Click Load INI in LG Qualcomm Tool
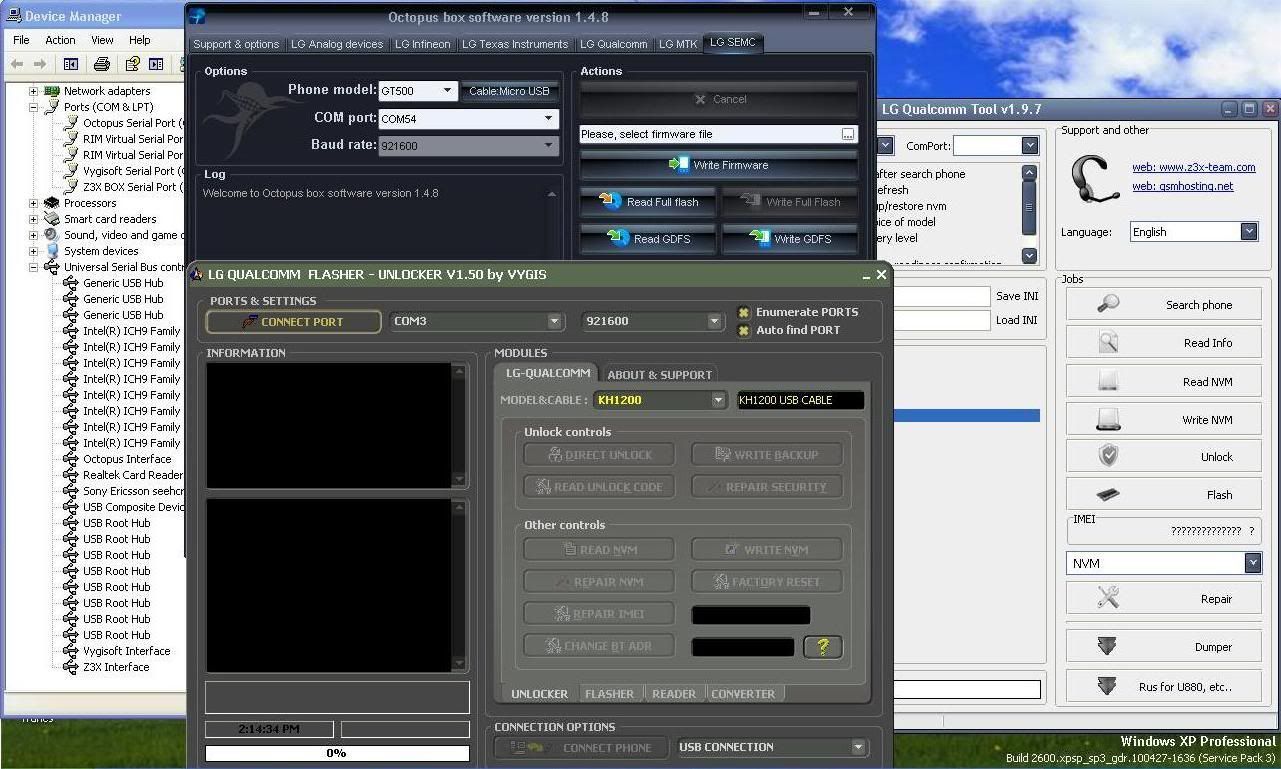The height and width of the screenshot is (769, 1281). pos(1016,320)
